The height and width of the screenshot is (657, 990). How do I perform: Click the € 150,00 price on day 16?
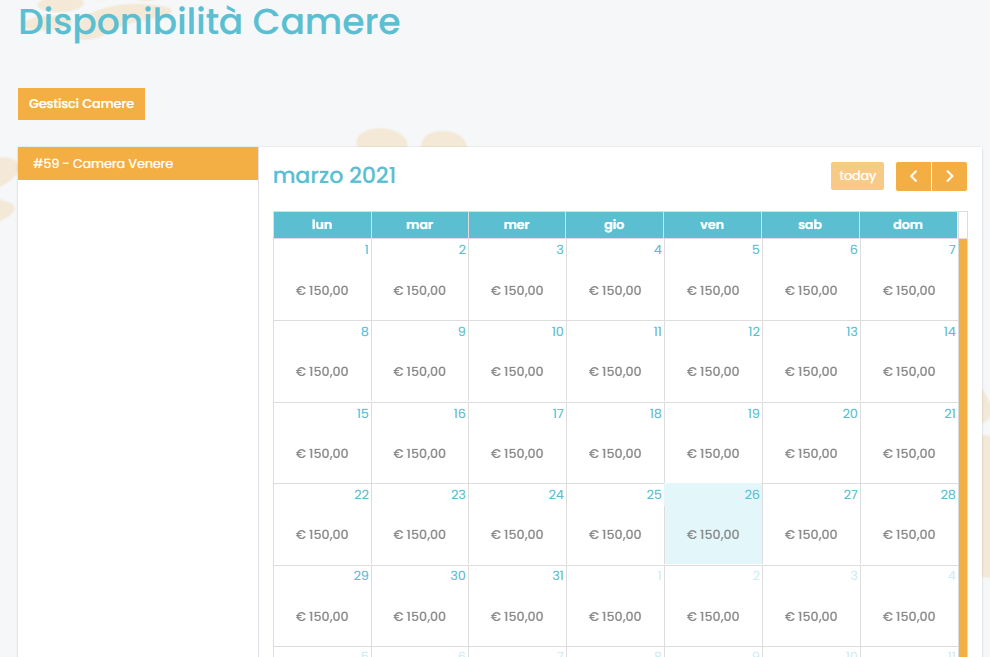click(420, 453)
